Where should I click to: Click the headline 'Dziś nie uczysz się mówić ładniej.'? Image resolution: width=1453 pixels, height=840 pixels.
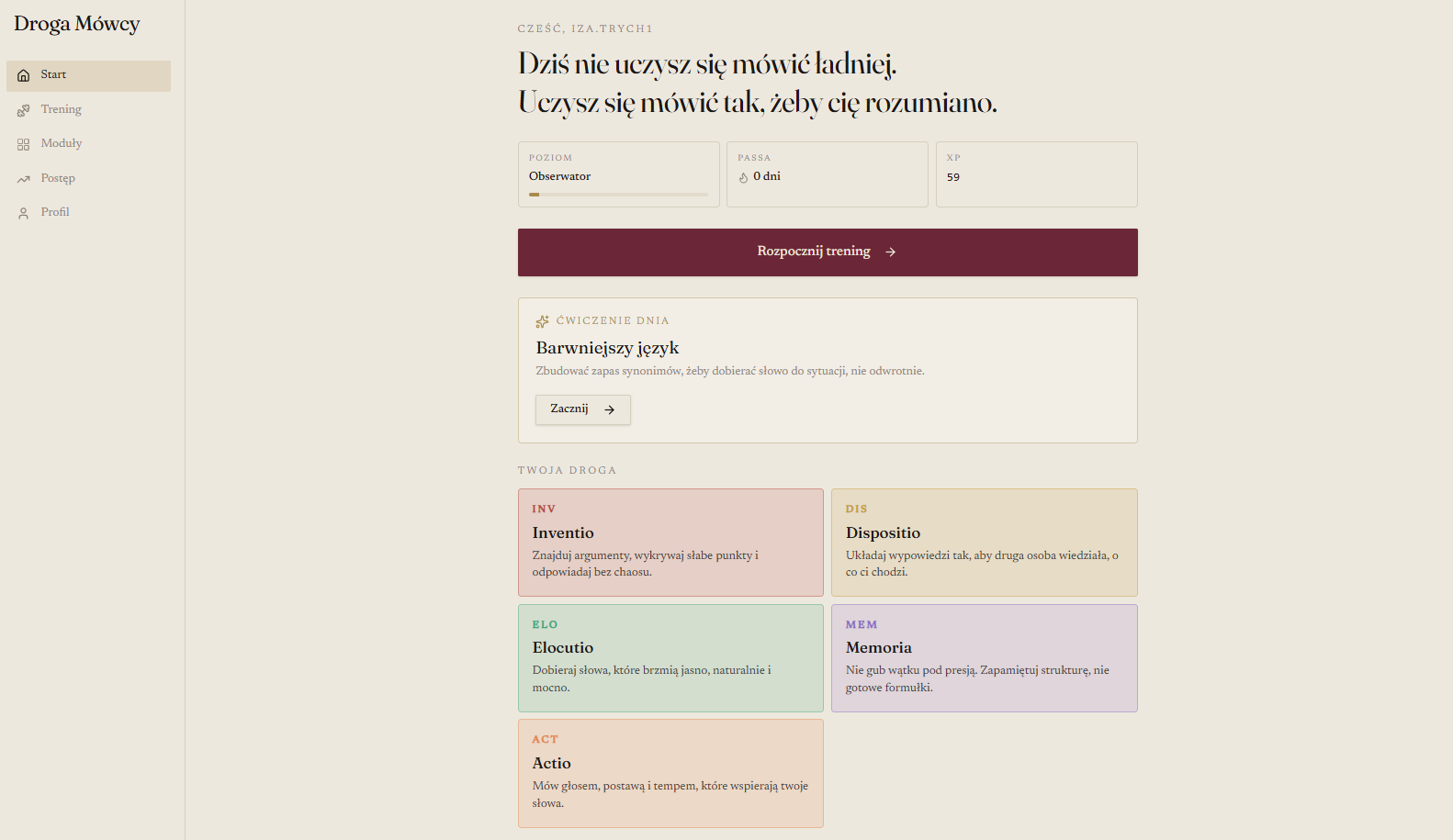[707, 64]
